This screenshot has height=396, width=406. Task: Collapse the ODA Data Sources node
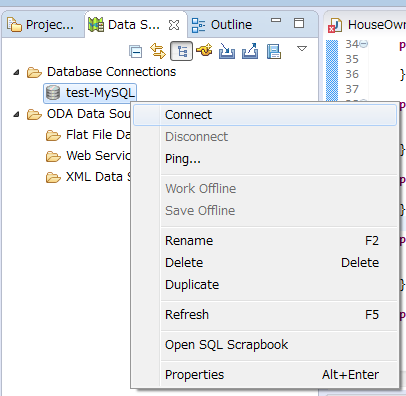point(16,114)
